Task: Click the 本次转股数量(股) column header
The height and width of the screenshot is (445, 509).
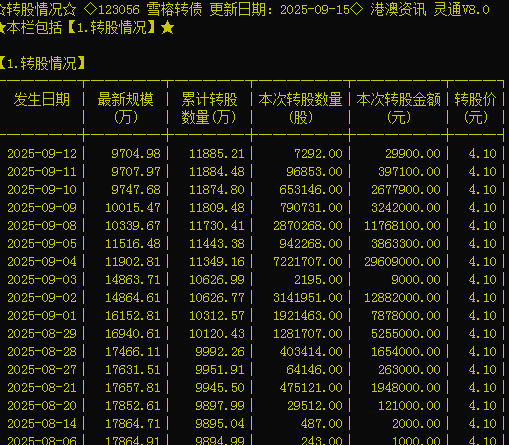Action: click(x=300, y=108)
